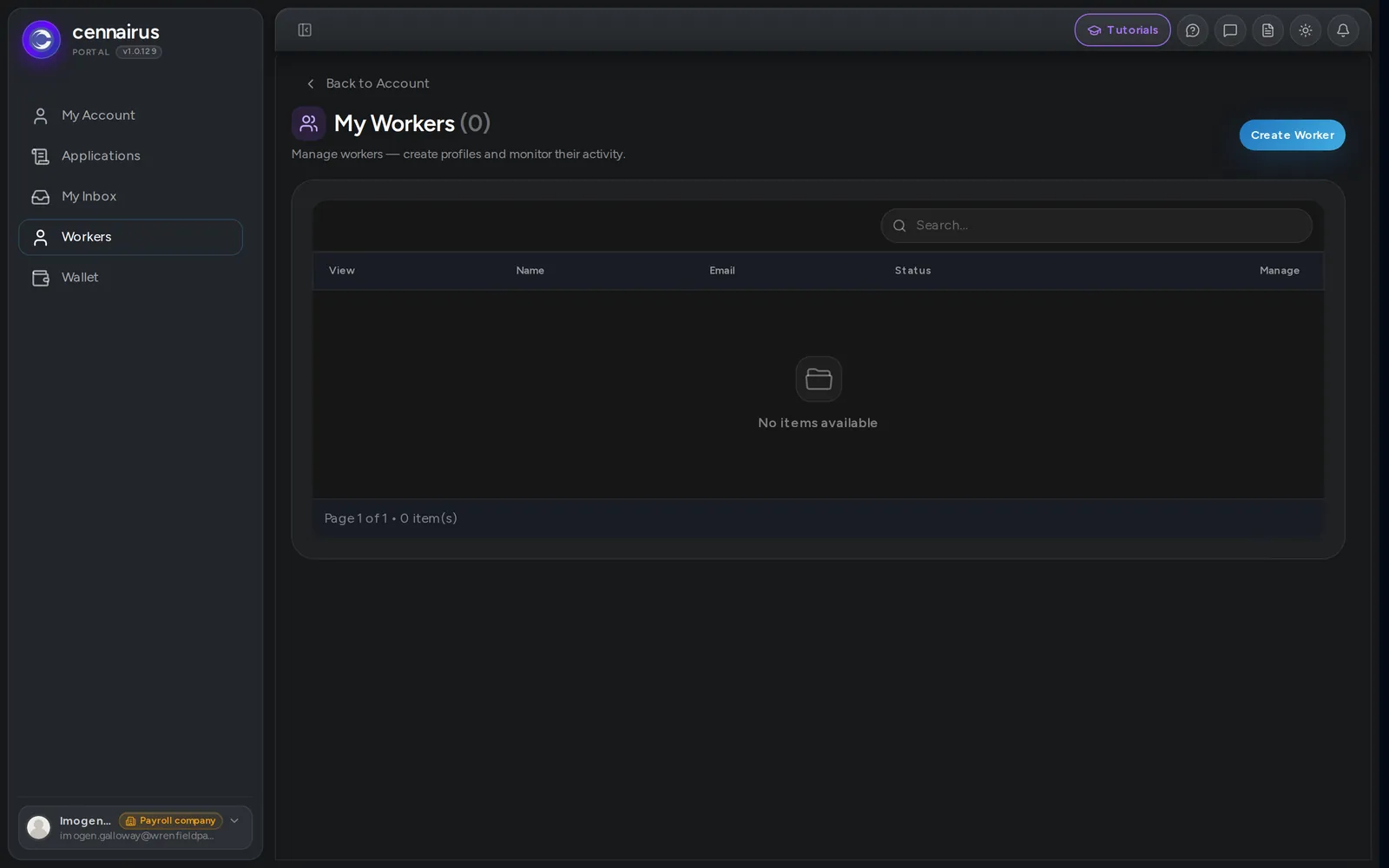Image resolution: width=1389 pixels, height=868 pixels.
Task: Open My Account menu item
Action: 130,115
